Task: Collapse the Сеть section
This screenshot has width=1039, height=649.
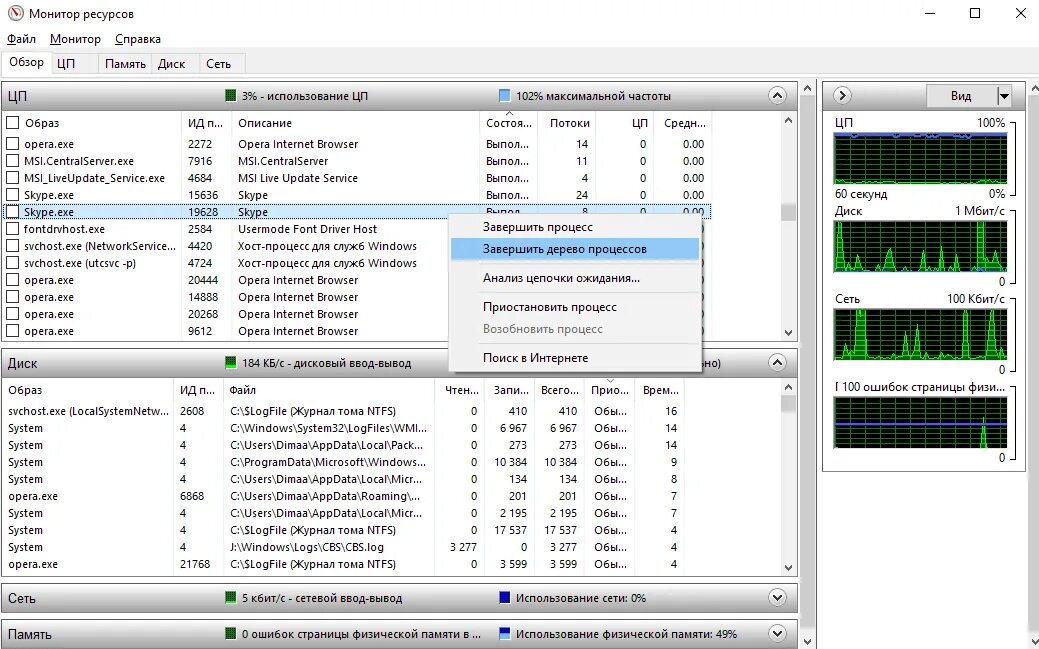Action: 777,597
